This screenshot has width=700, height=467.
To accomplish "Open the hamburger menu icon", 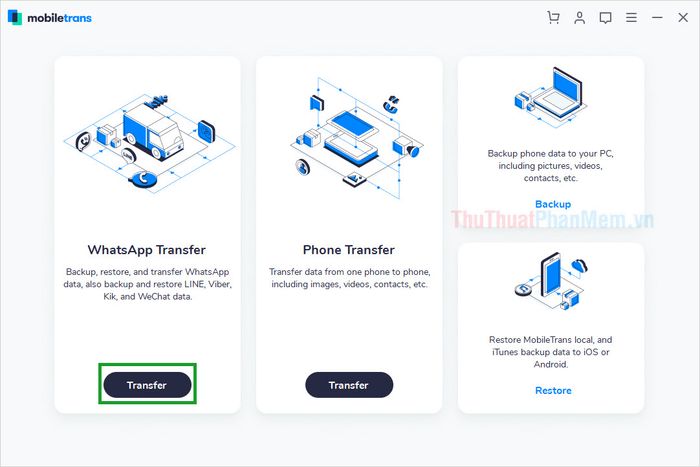I will point(631,18).
